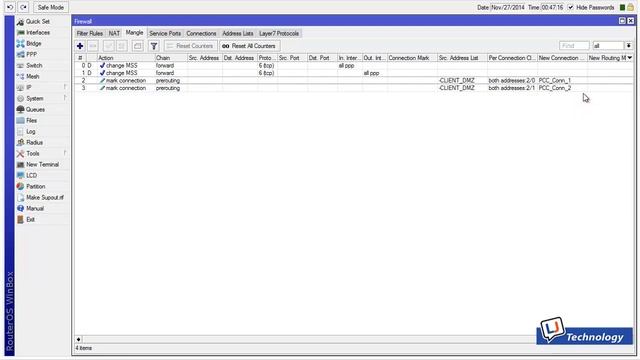Viewport: 640px width, 360px height.
Task: Toggle Safe Mode button
Action: coord(51,7)
